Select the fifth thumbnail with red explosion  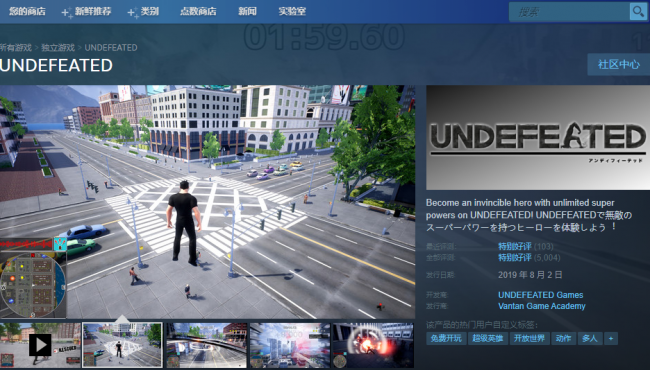tap(373, 345)
